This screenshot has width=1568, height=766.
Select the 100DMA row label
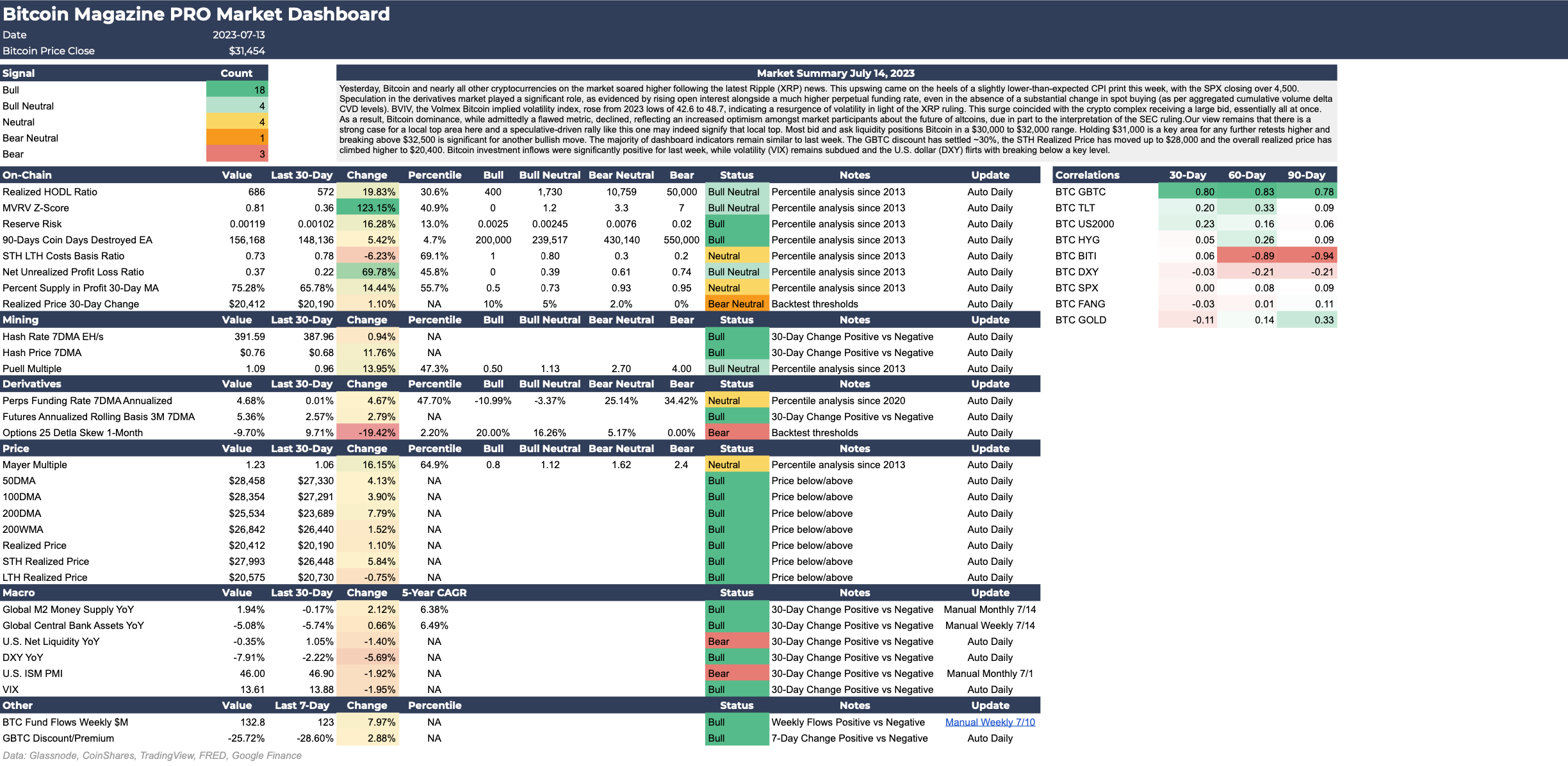tap(22, 496)
